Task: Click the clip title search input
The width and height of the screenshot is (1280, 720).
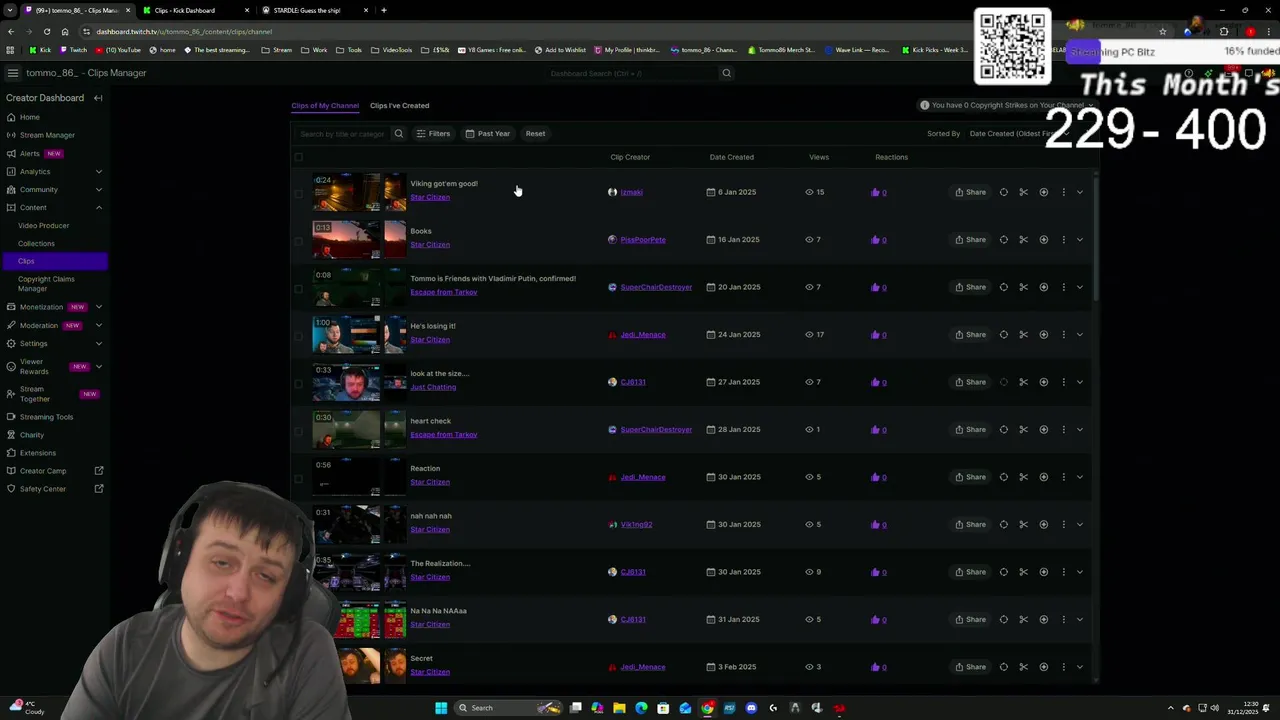Action: 342,134
